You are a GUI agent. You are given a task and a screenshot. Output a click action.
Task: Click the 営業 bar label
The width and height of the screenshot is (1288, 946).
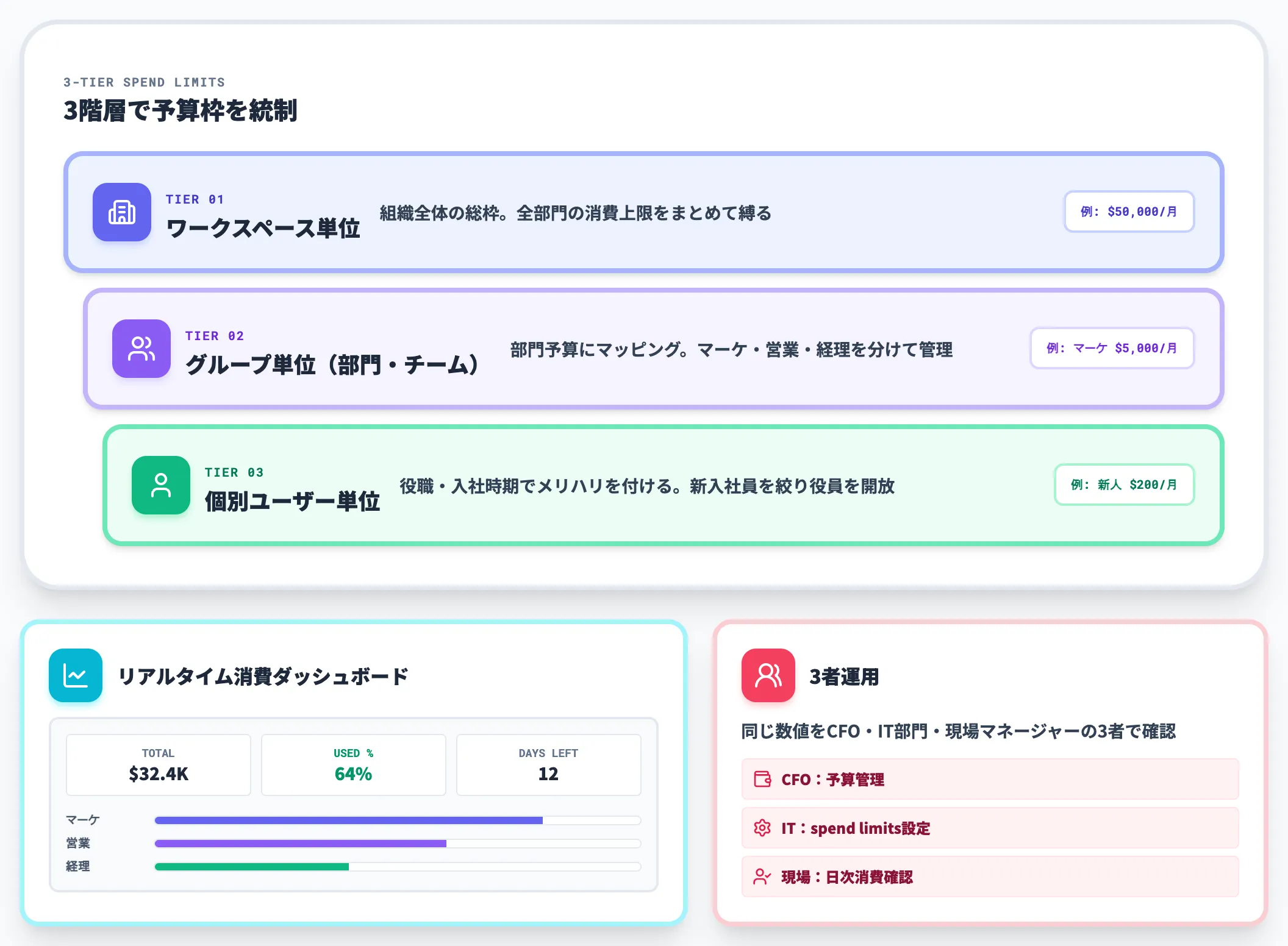[x=78, y=843]
